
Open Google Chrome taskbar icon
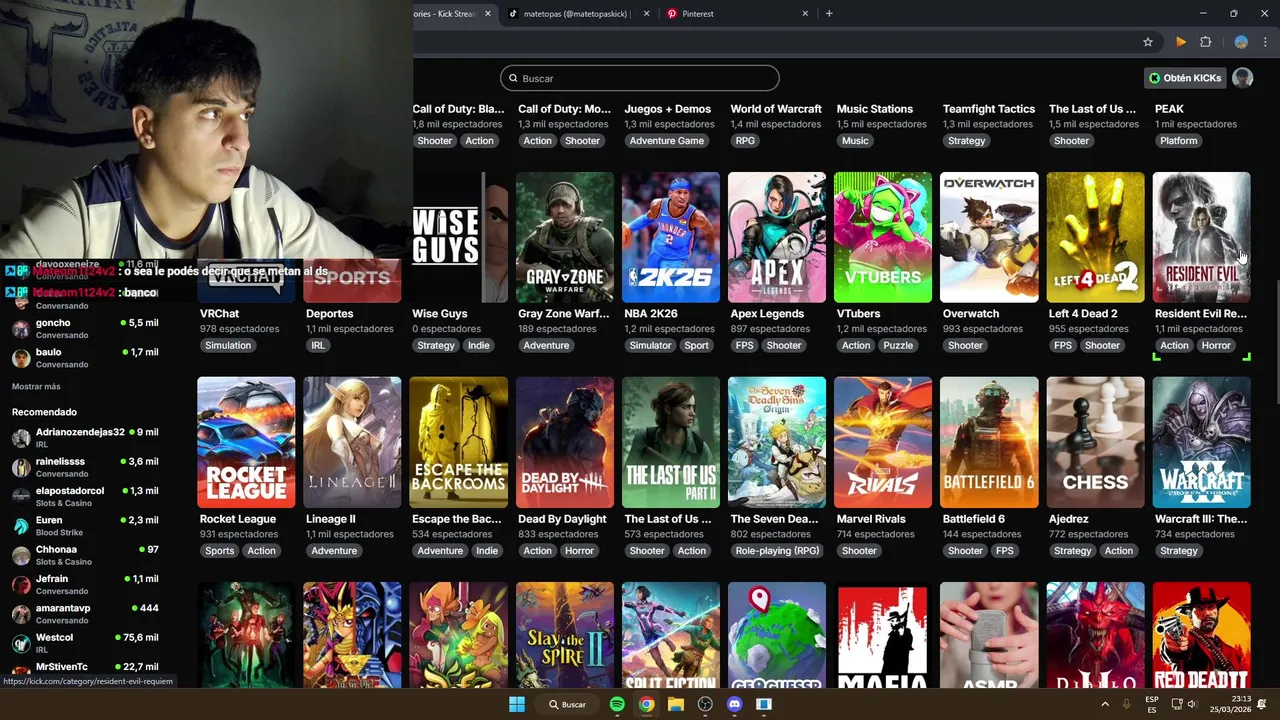click(x=647, y=704)
